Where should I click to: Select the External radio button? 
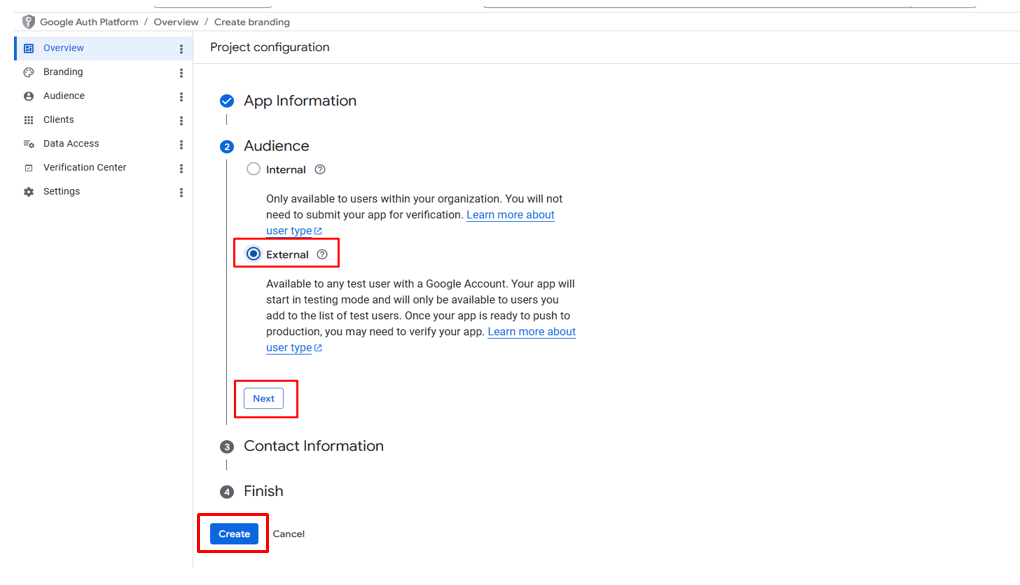tap(254, 254)
